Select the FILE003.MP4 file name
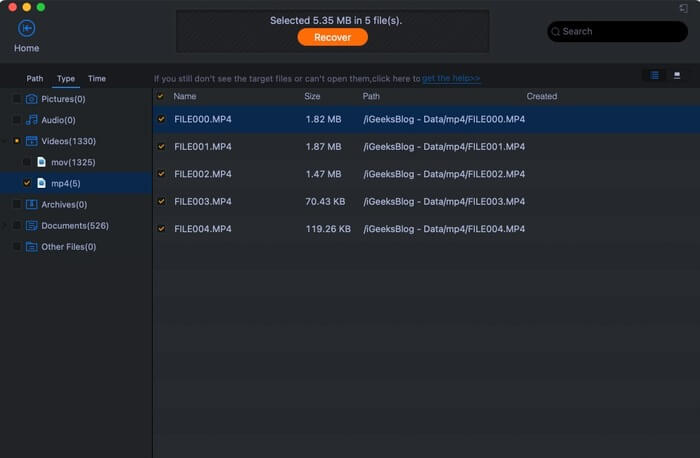Image resolution: width=700 pixels, height=458 pixels. coord(203,201)
